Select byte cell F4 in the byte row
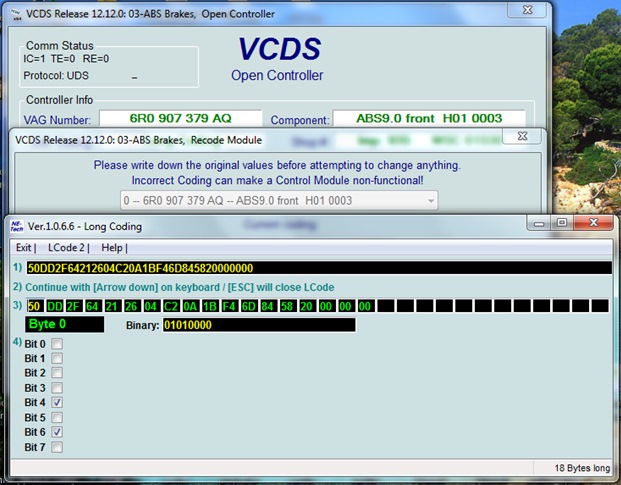This screenshot has width=621, height=485. [231, 306]
